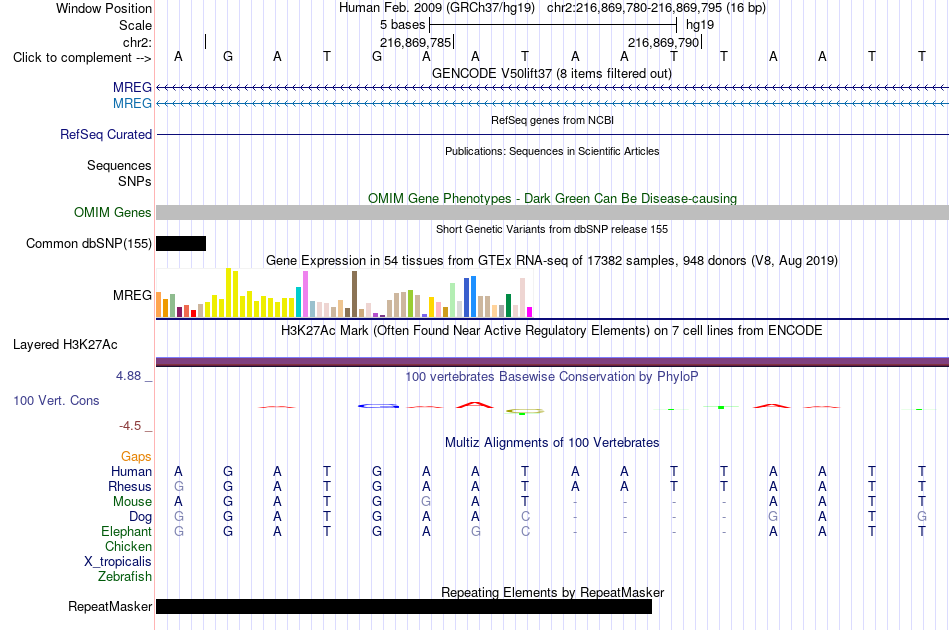Click the purple Layered H3K27Ac signal band
950x630 pixels.
click(552, 362)
